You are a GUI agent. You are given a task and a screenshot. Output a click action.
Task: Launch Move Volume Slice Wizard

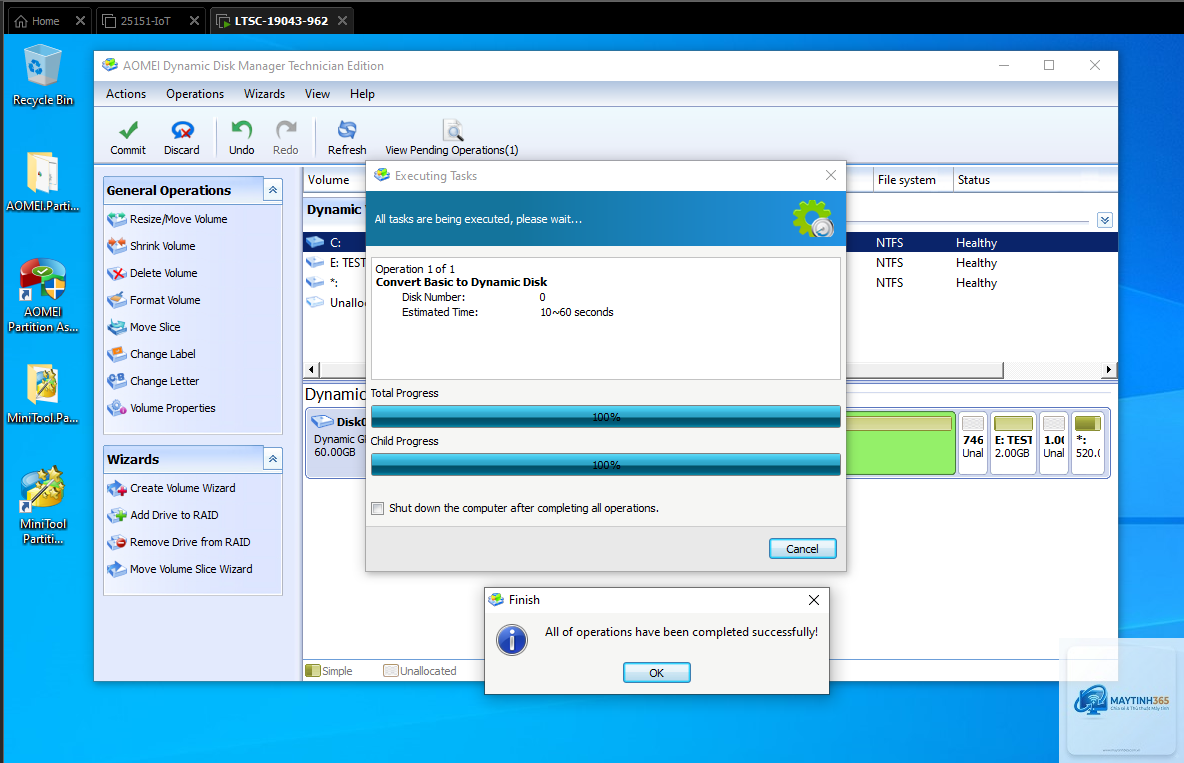pos(191,570)
